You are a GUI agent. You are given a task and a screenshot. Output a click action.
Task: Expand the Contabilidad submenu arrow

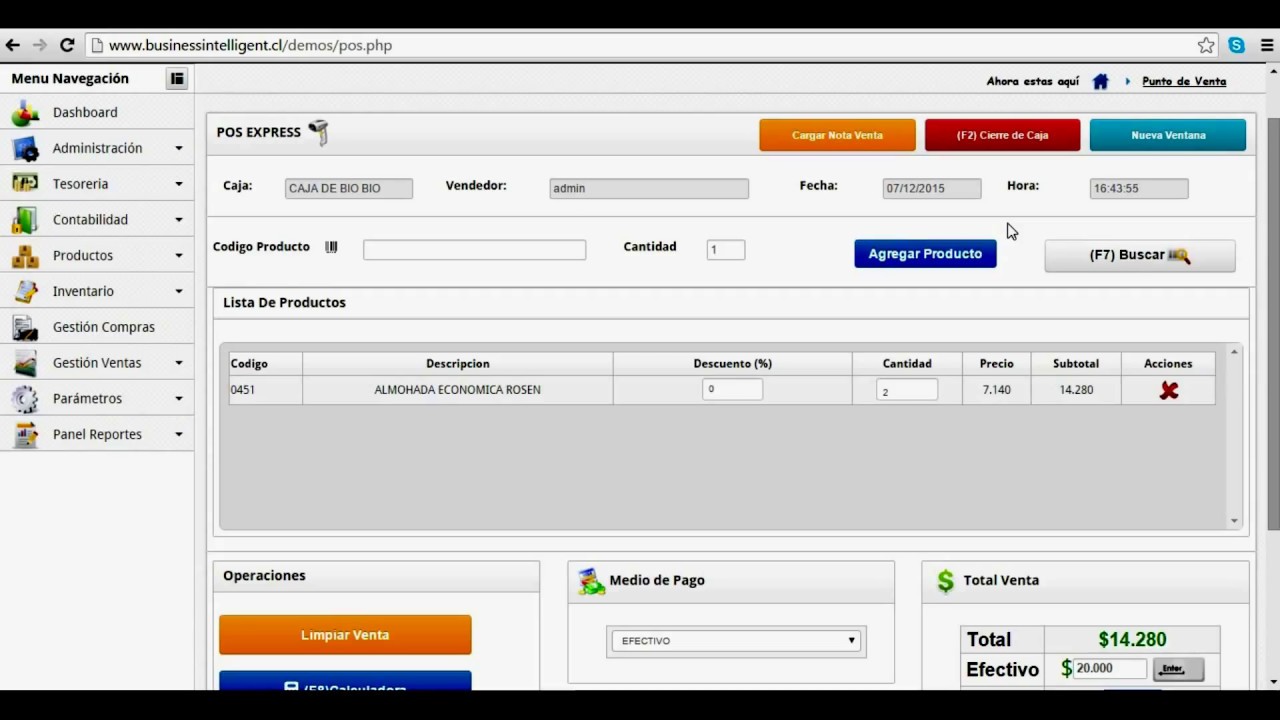(x=179, y=220)
